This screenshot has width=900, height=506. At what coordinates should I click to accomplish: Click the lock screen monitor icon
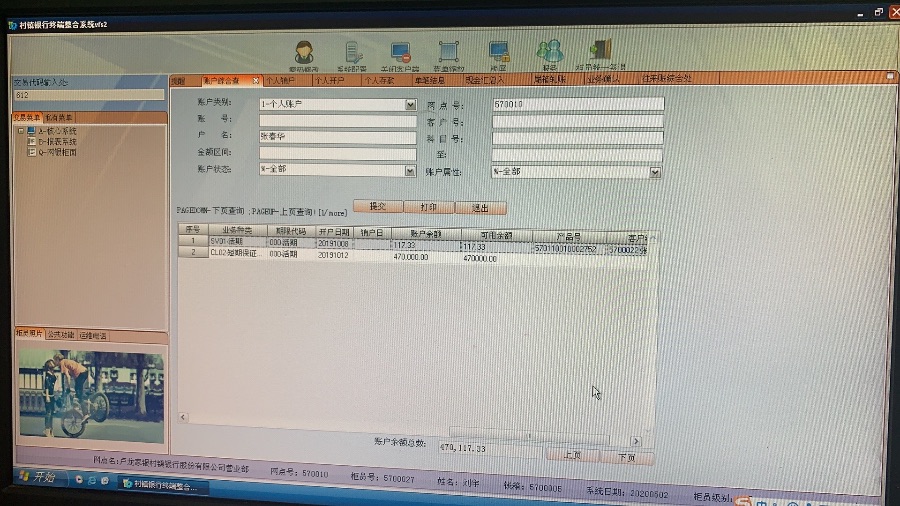point(498,51)
